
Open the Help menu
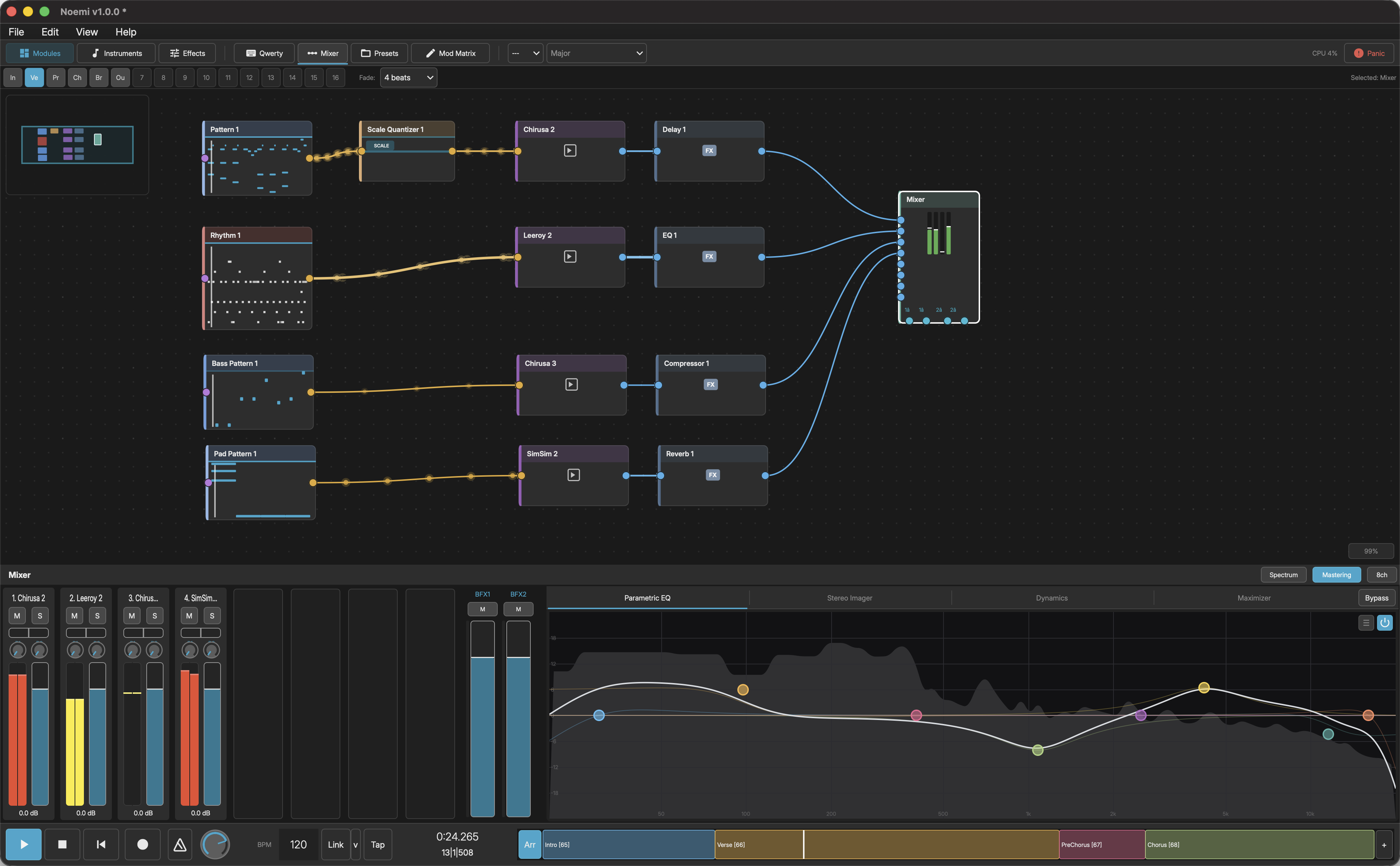click(126, 32)
